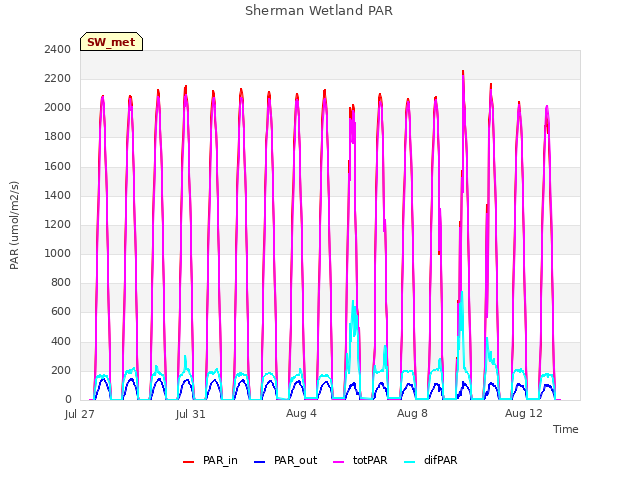640x480 pixels.
Task: Click the tallest PAR peak above 2200
Action: point(463,73)
